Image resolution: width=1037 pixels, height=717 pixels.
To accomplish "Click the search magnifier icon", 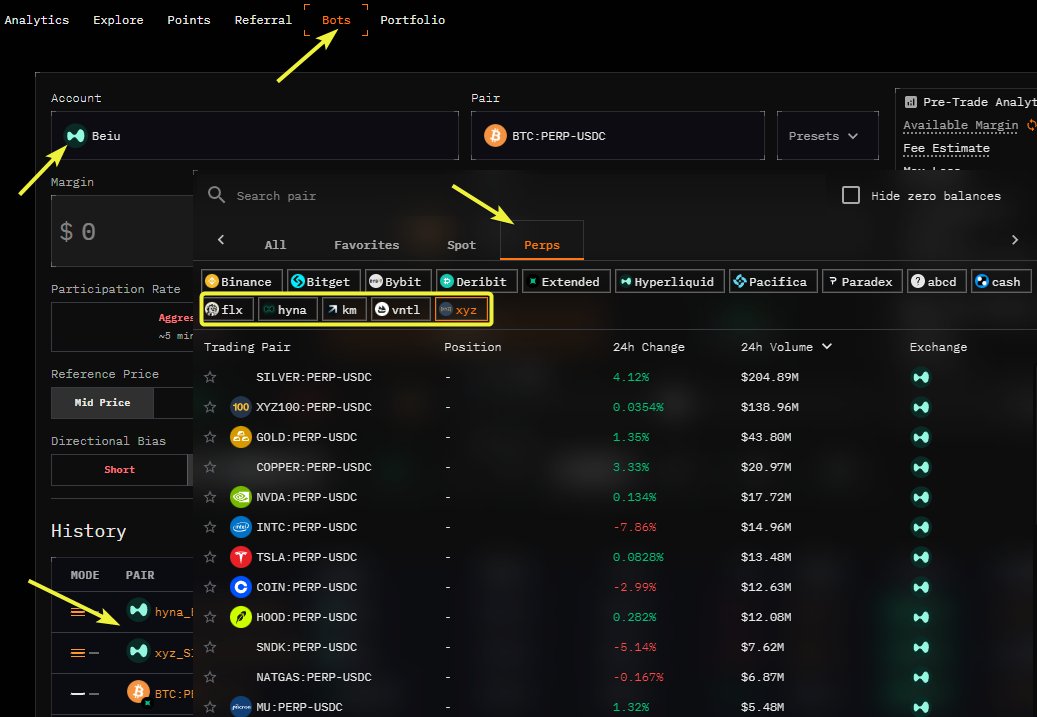I will tap(216, 194).
